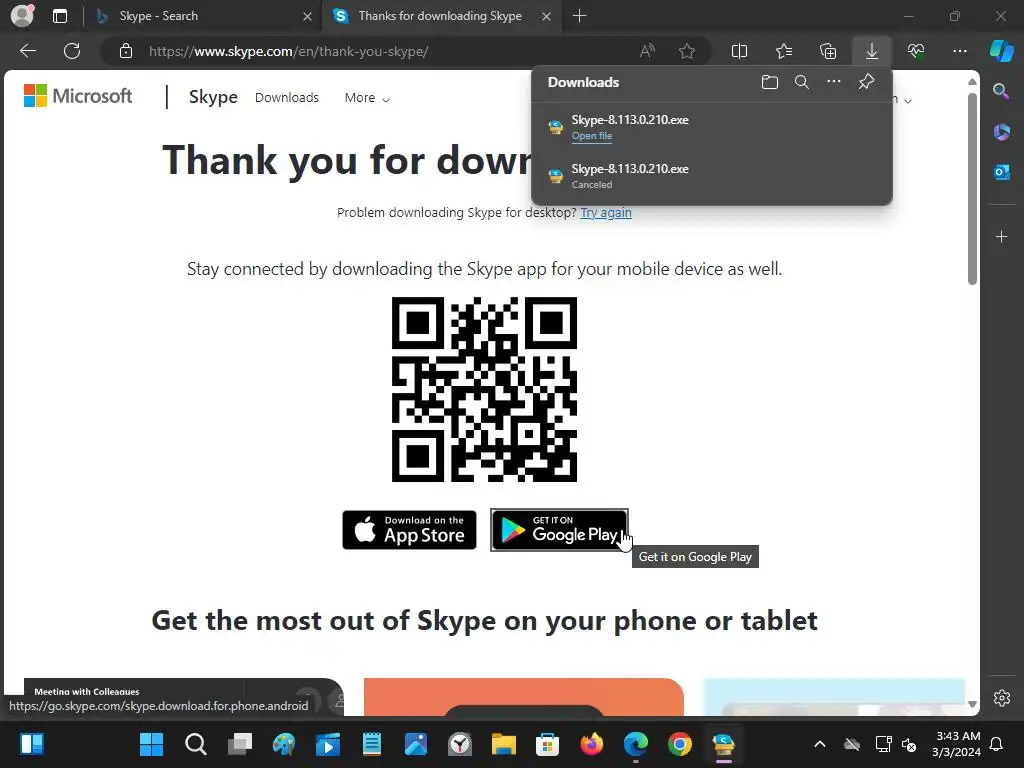This screenshot has height=768, width=1024.
Task: Open Copilot sidebar icon
Action: coord(1002,50)
